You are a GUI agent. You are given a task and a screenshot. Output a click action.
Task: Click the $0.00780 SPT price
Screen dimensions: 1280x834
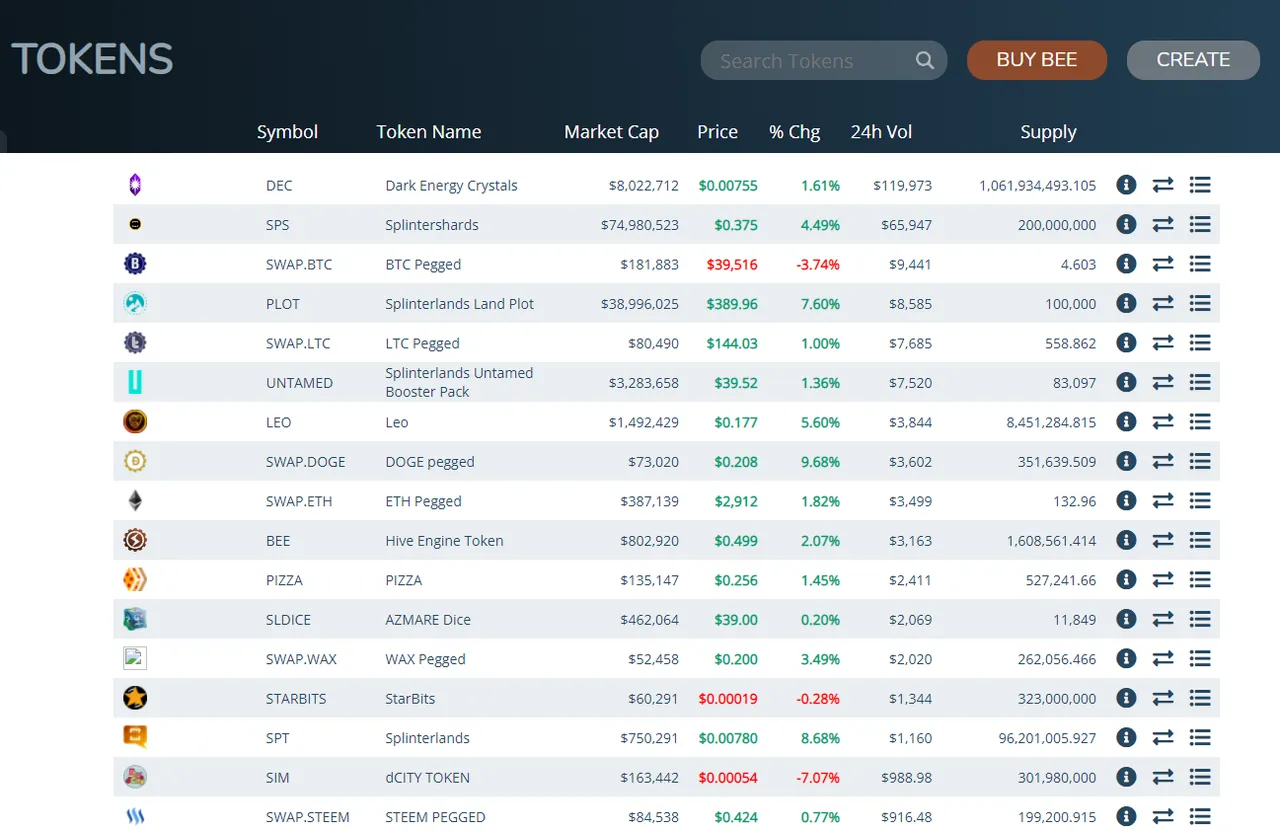pyautogui.click(x=728, y=739)
